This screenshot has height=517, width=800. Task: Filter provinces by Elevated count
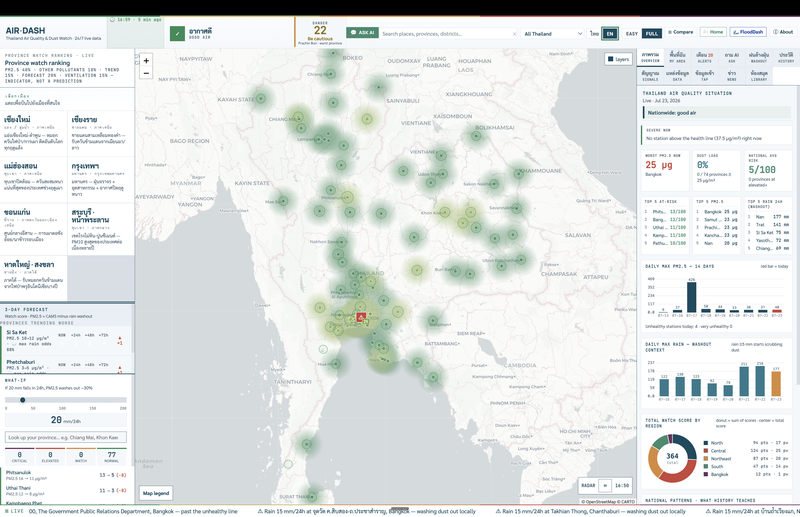[x=50, y=456]
